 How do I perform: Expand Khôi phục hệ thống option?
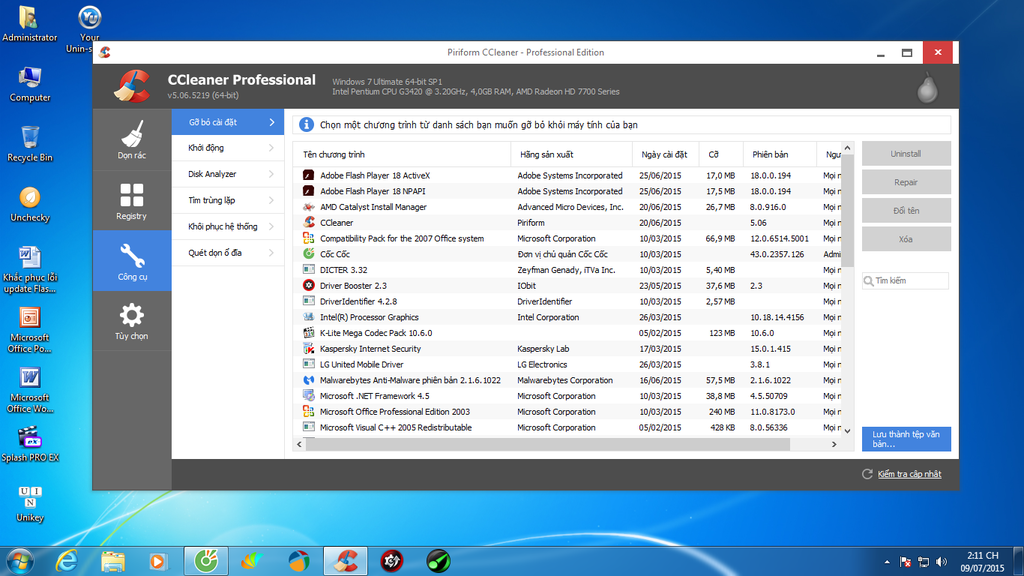pos(227,227)
